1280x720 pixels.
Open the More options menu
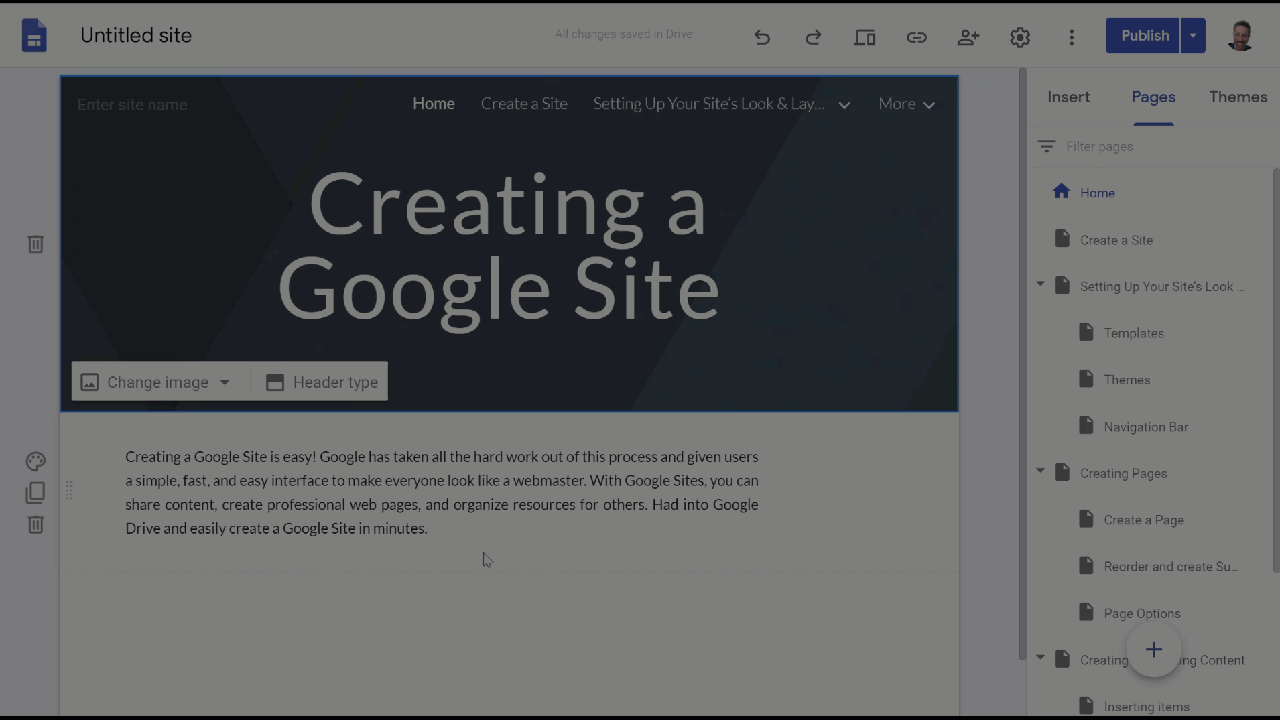click(x=1071, y=37)
